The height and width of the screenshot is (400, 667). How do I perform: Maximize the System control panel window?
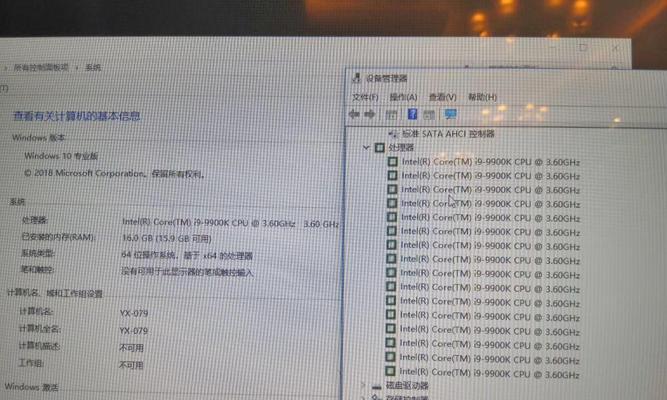(x=584, y=48)
